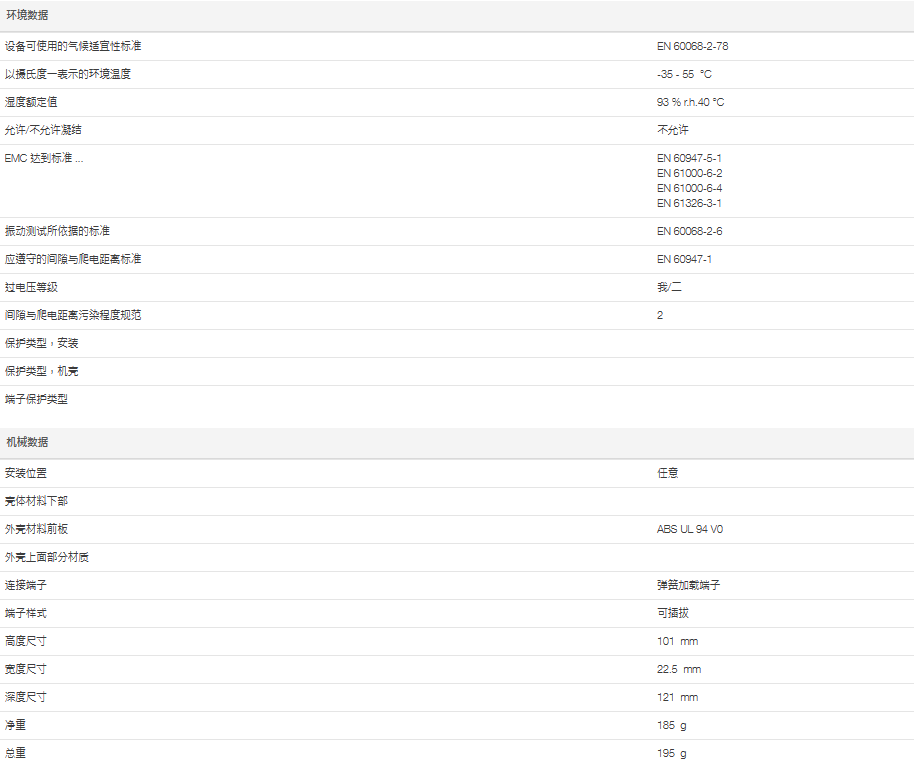Select the 可插拔 terminal style value

672,613
